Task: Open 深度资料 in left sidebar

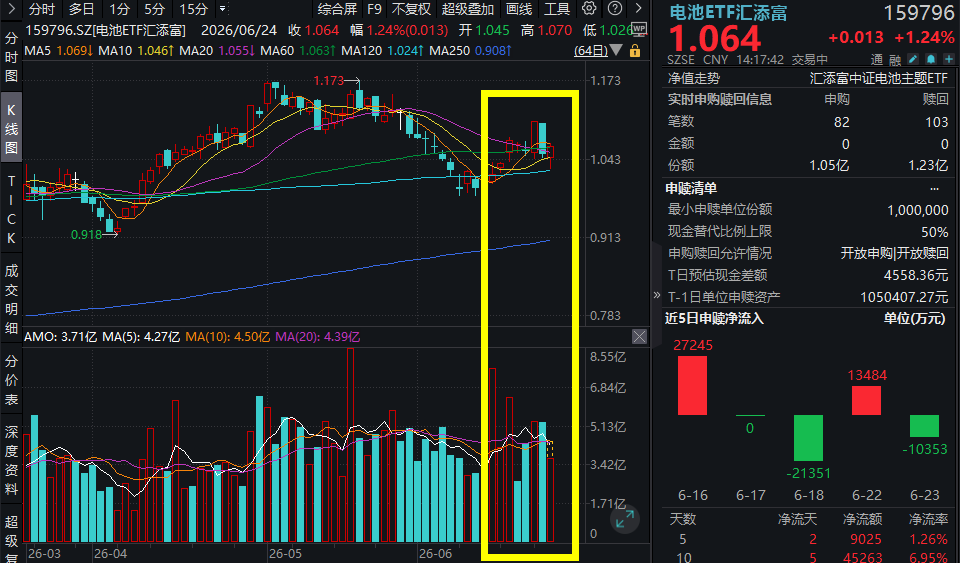Action: point(11,460)
